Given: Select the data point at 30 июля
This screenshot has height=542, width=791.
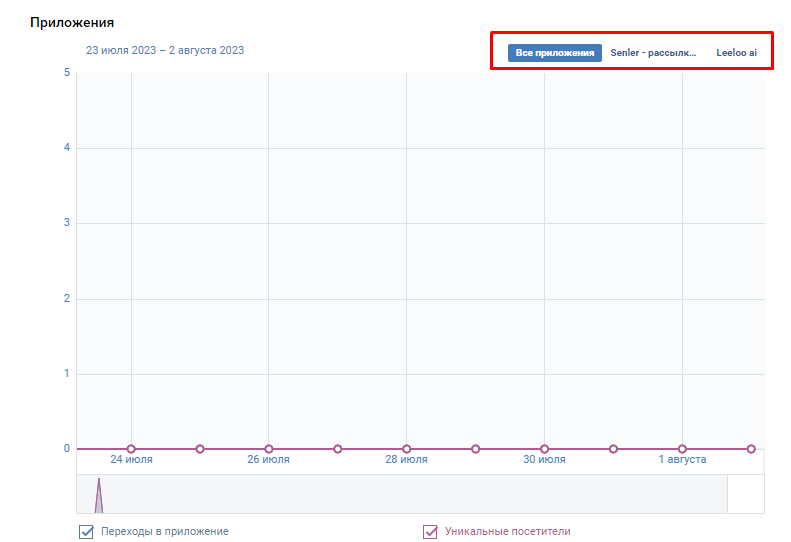Looking at the screenshot, I should [544, 449].
